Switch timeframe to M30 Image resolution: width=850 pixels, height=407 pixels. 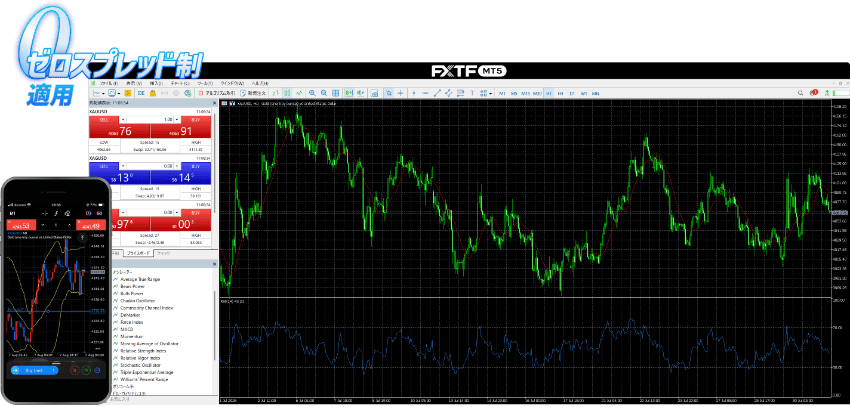point(537,93)
